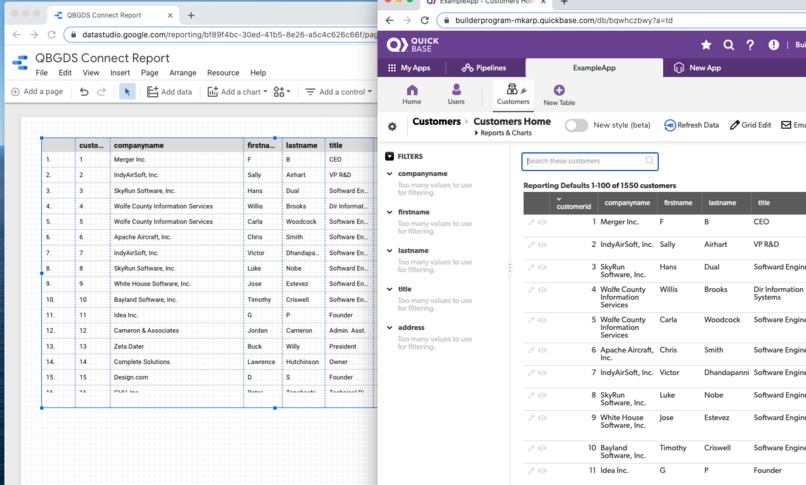The height and width of the screenshot is (485, 806).
Task: Collapse the FILTERS panel icon
Action: (390, 156)
